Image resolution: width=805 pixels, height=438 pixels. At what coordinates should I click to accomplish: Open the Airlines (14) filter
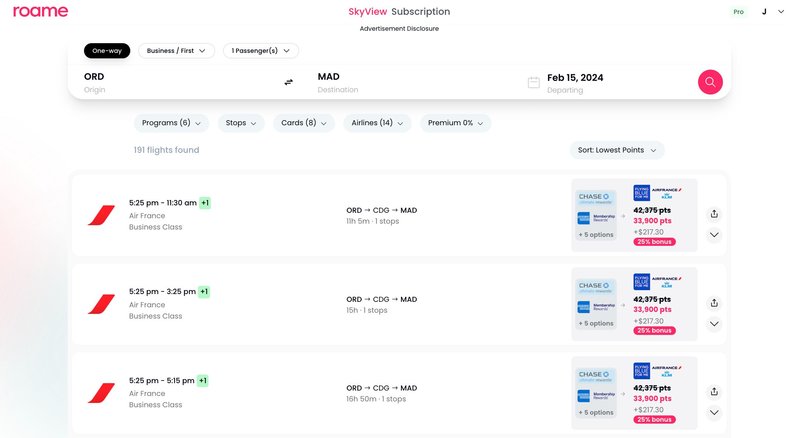click(377, 123)
